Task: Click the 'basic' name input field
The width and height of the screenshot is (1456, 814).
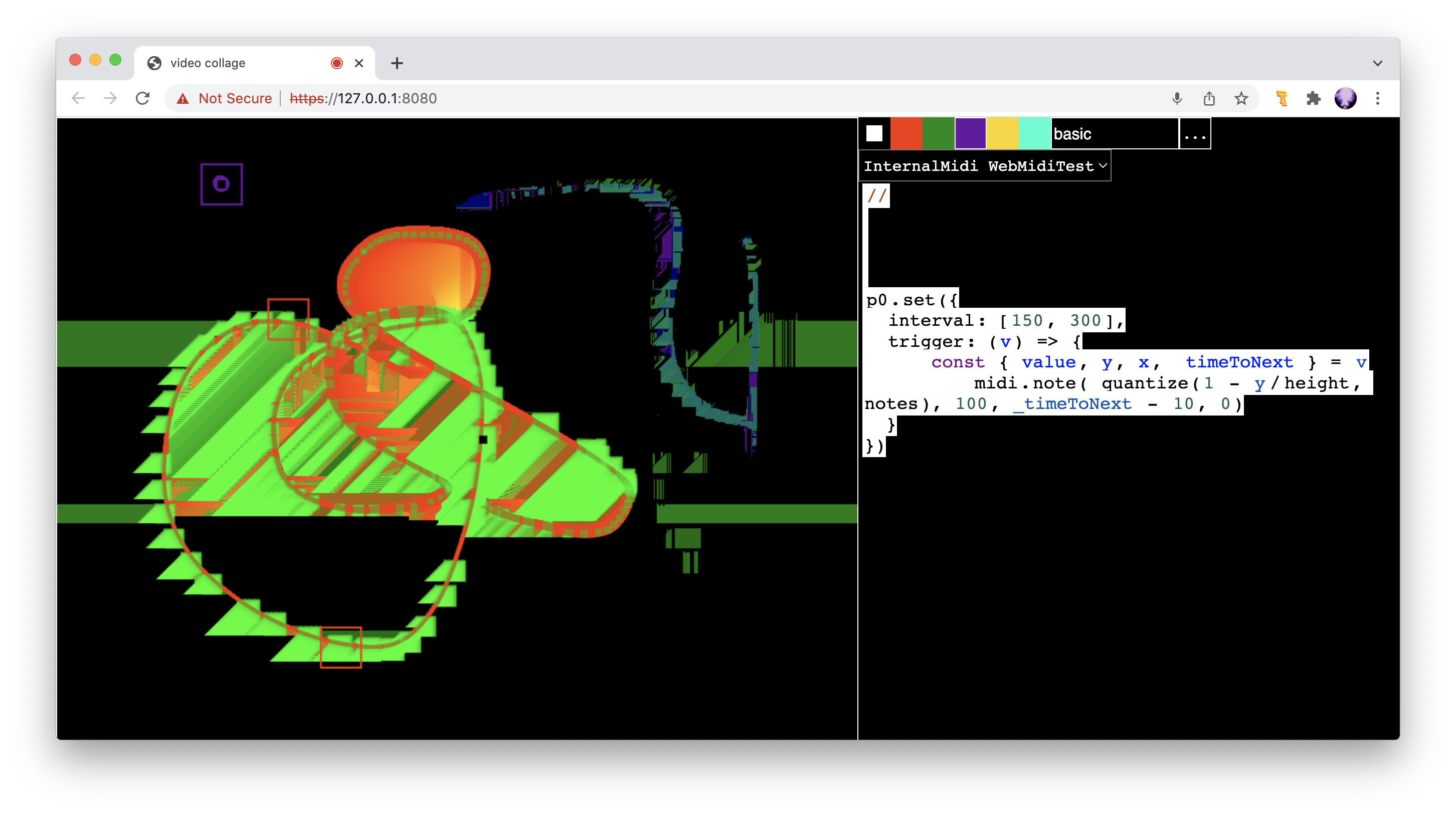Action: (x=1114, y=134)
